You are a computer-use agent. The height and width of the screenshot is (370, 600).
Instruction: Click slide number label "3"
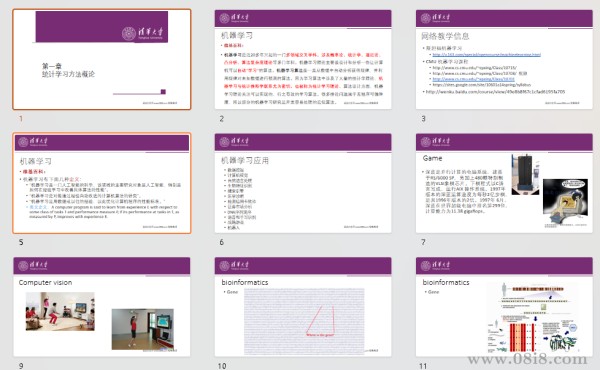[x=423, y=119]
